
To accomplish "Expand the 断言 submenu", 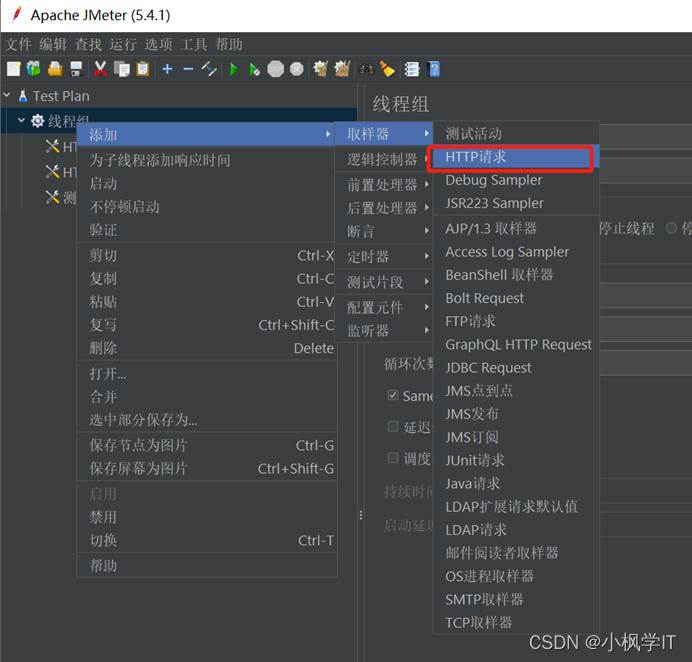I will [x=384, y=231].
